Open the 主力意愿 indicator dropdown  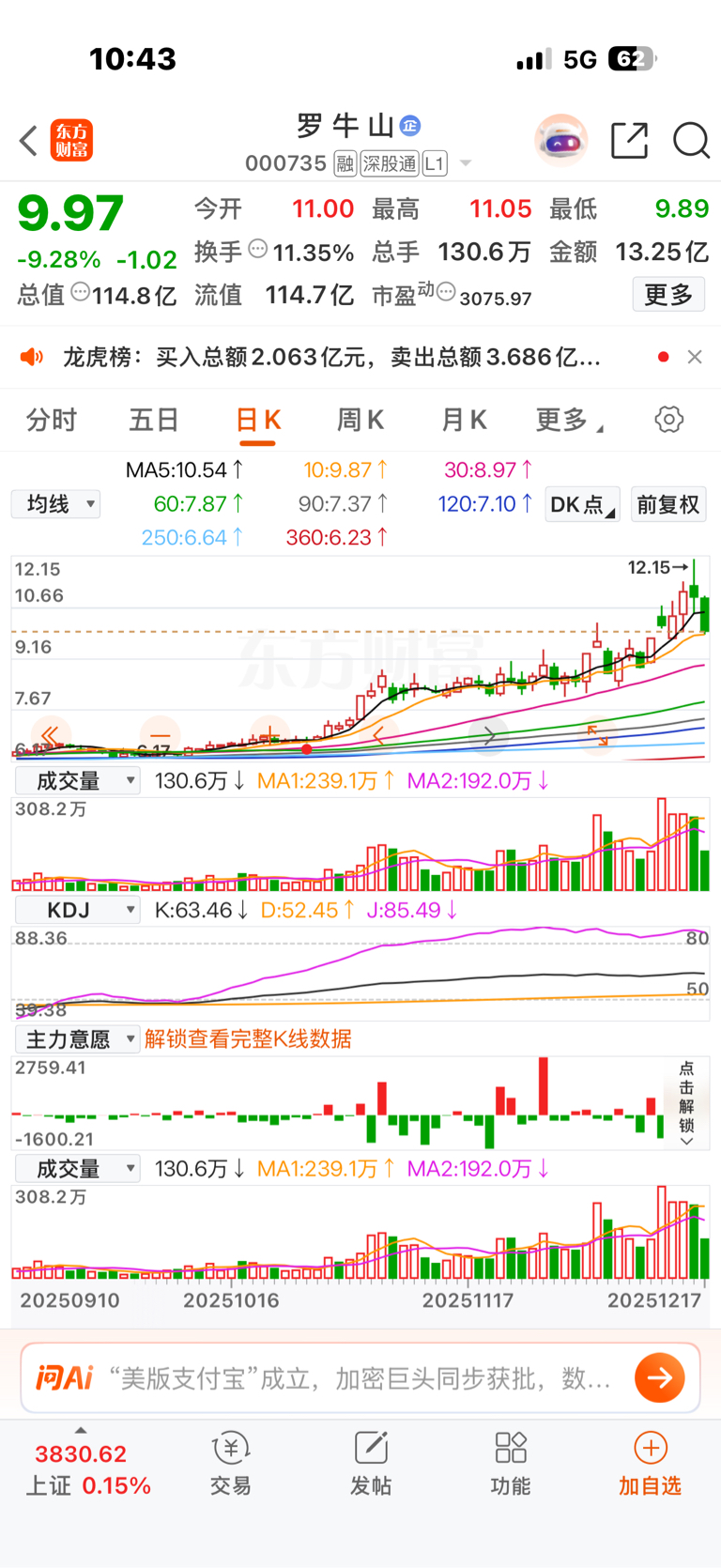pyautogui.click(x=78, y=1039)
